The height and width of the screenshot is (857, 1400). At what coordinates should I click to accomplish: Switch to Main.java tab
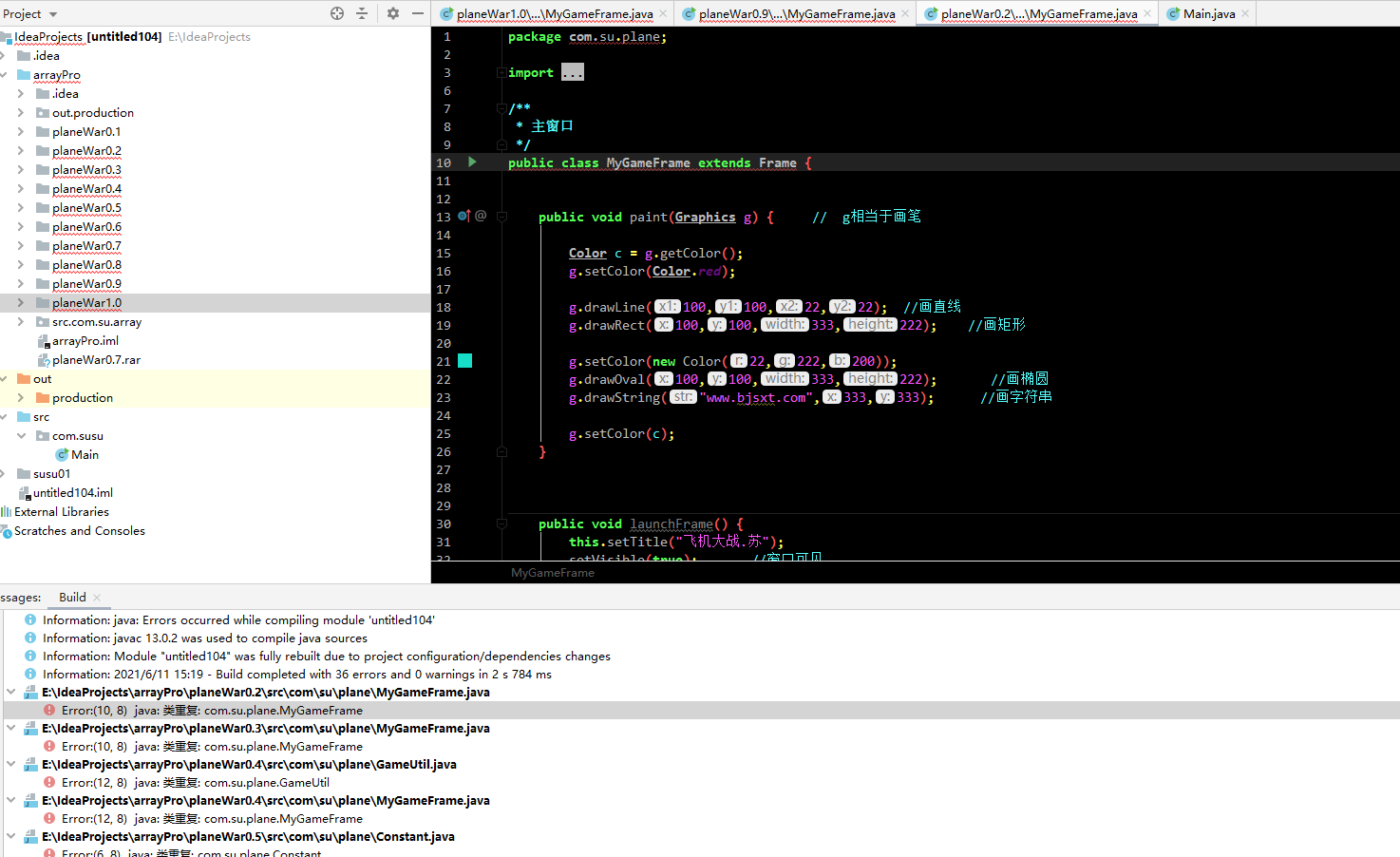click(1208, 14)
